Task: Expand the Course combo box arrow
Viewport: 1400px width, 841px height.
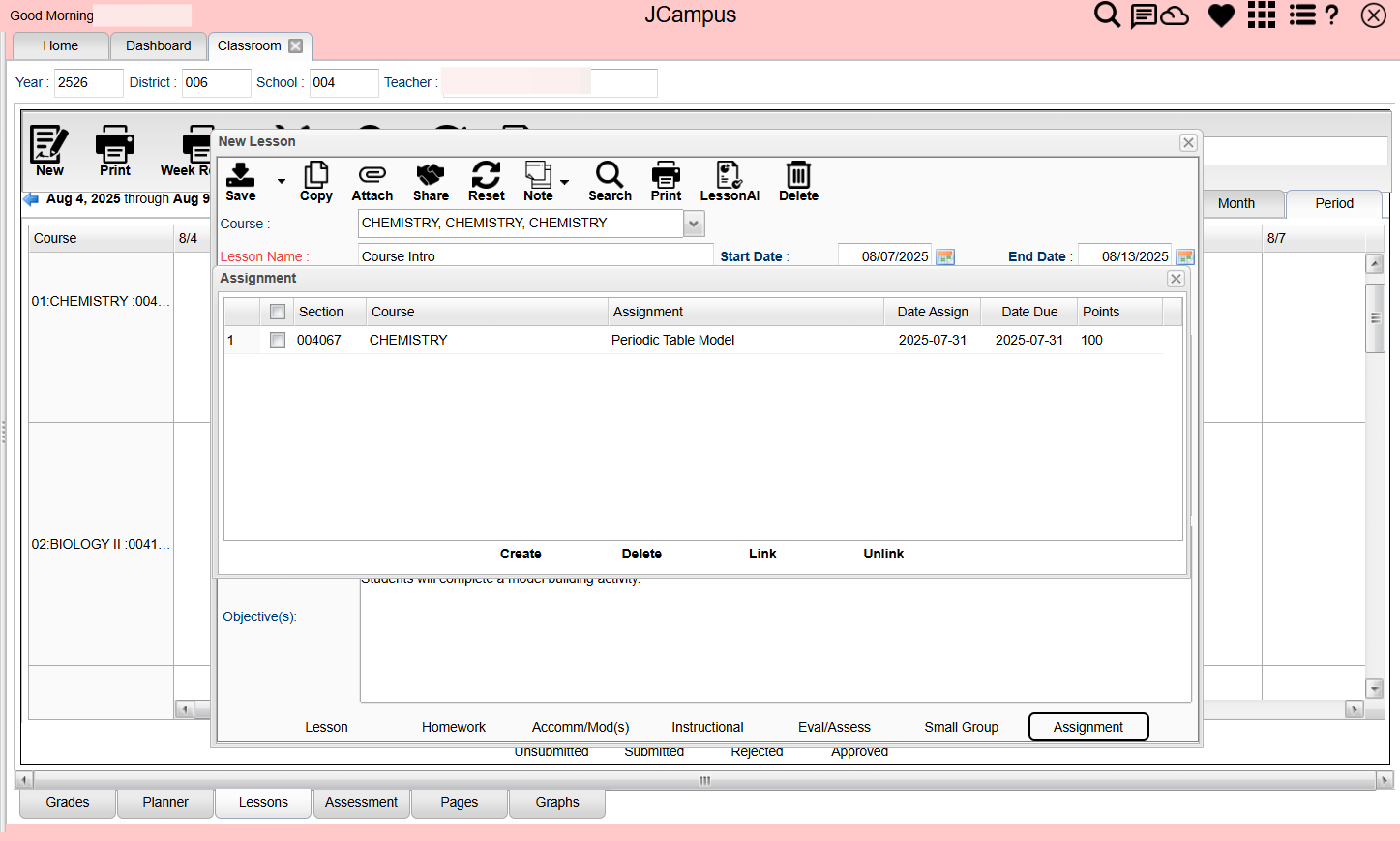Action: pyautogui.click(x=694, y=224)
